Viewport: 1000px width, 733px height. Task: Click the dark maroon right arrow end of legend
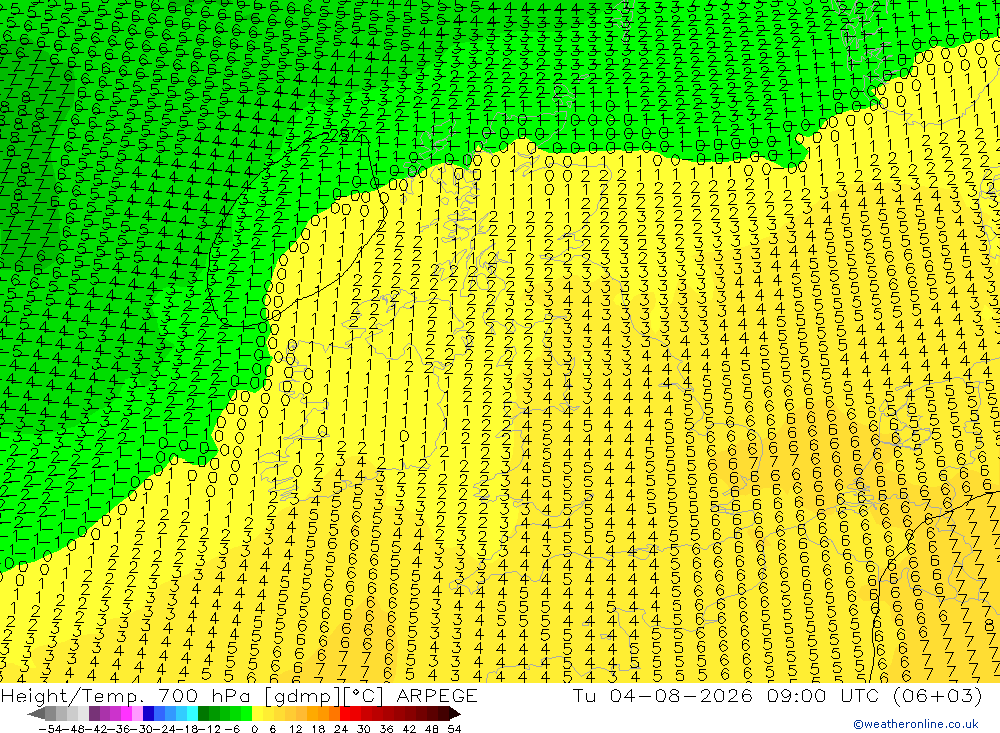pos(455,714)
